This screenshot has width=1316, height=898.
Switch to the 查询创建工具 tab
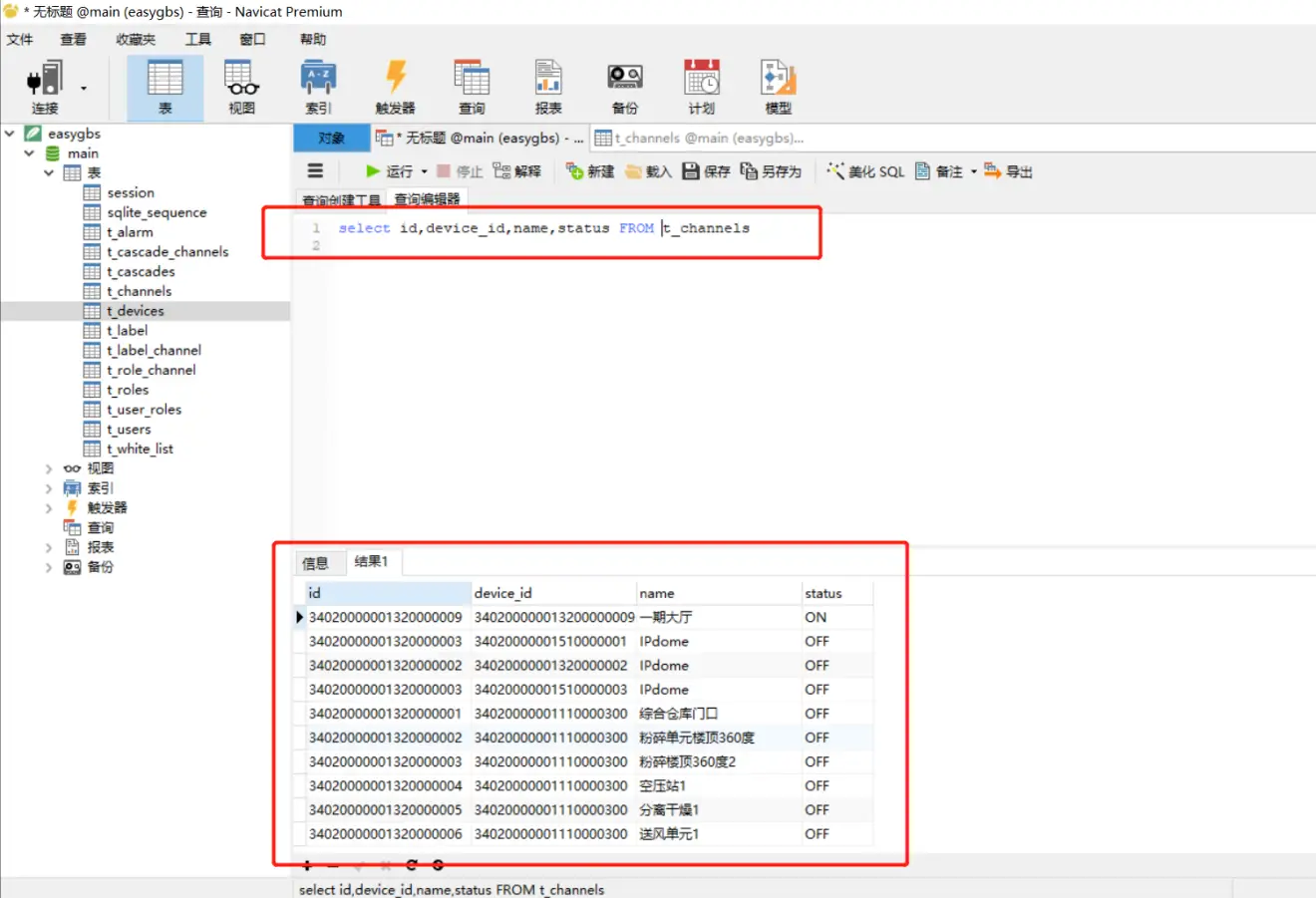340,198
